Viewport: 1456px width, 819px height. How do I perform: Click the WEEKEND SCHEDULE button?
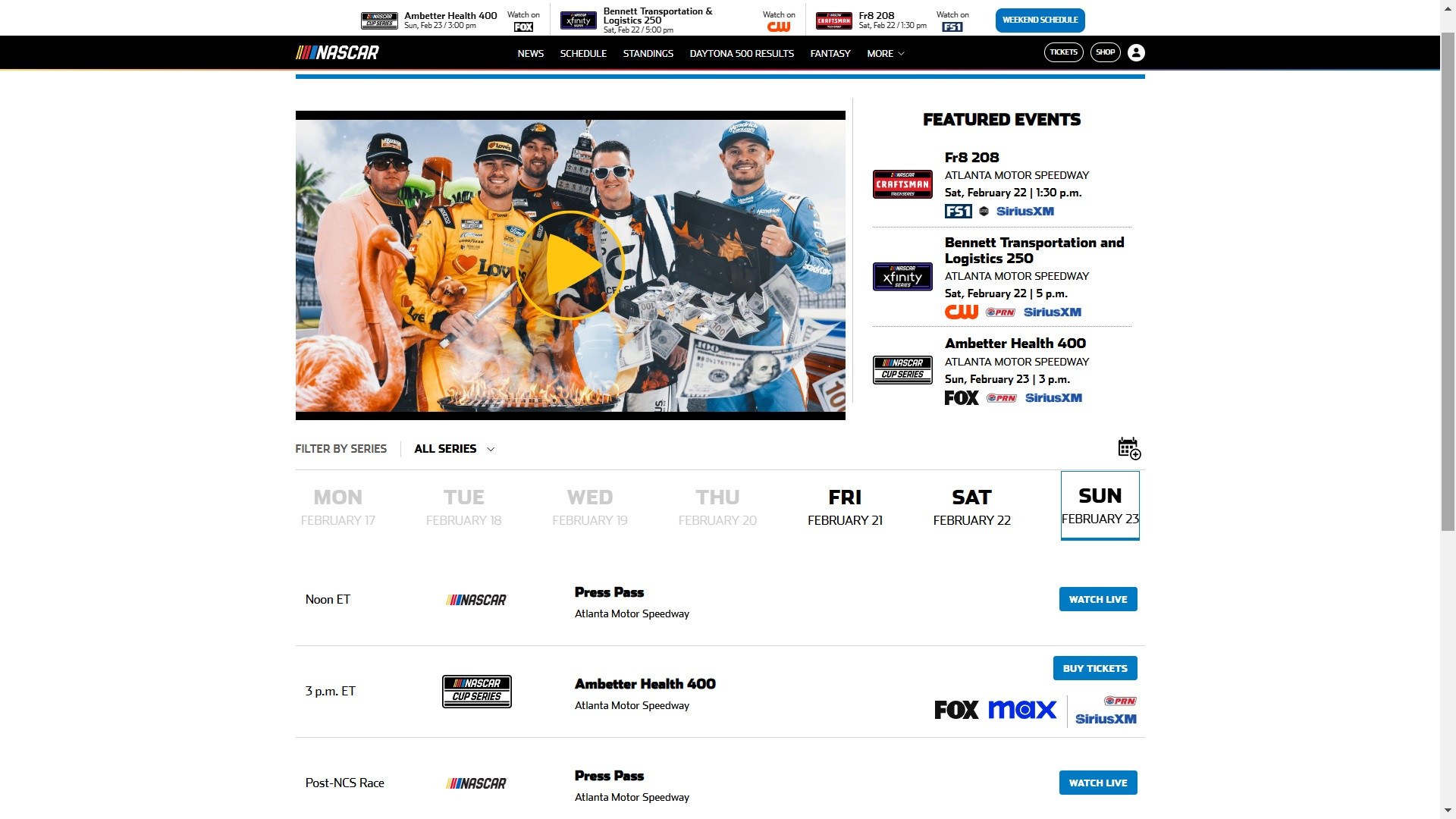[x=1040, y=20]
